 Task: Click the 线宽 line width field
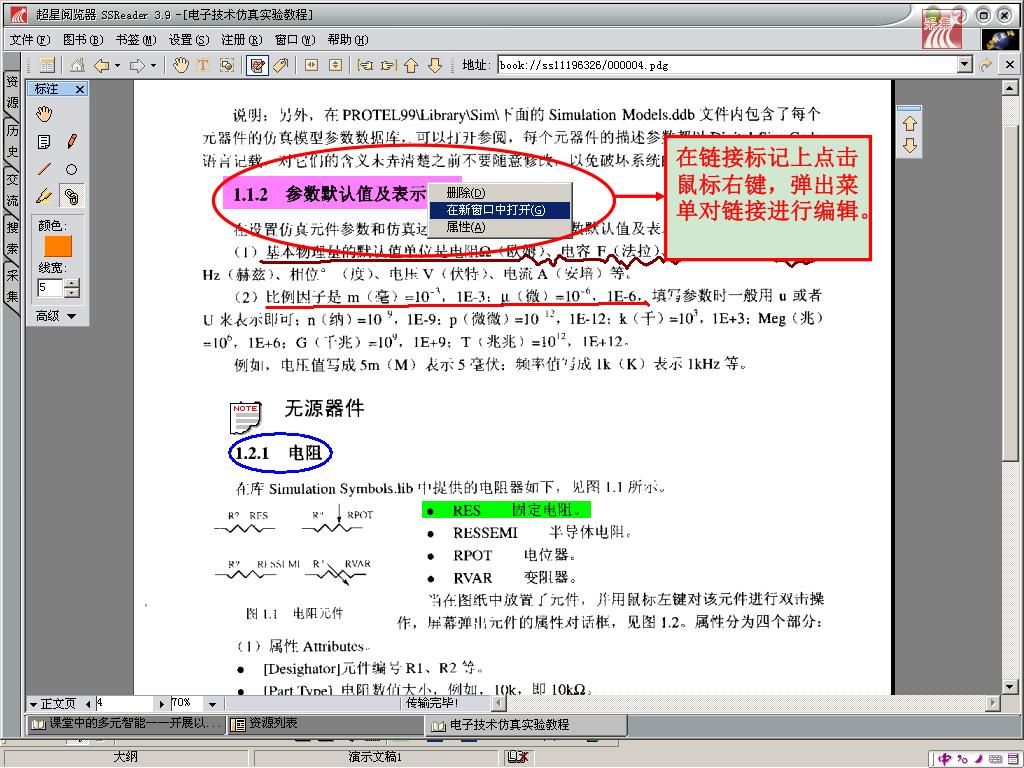pos(50,287)
